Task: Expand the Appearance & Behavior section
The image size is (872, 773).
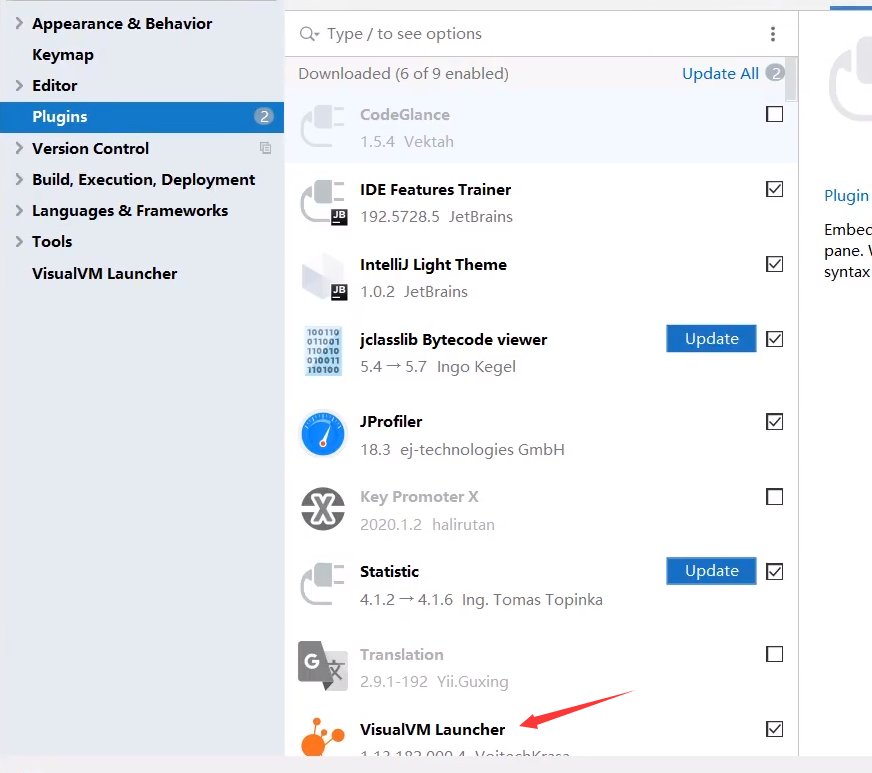Action: [x=19, y=23]
